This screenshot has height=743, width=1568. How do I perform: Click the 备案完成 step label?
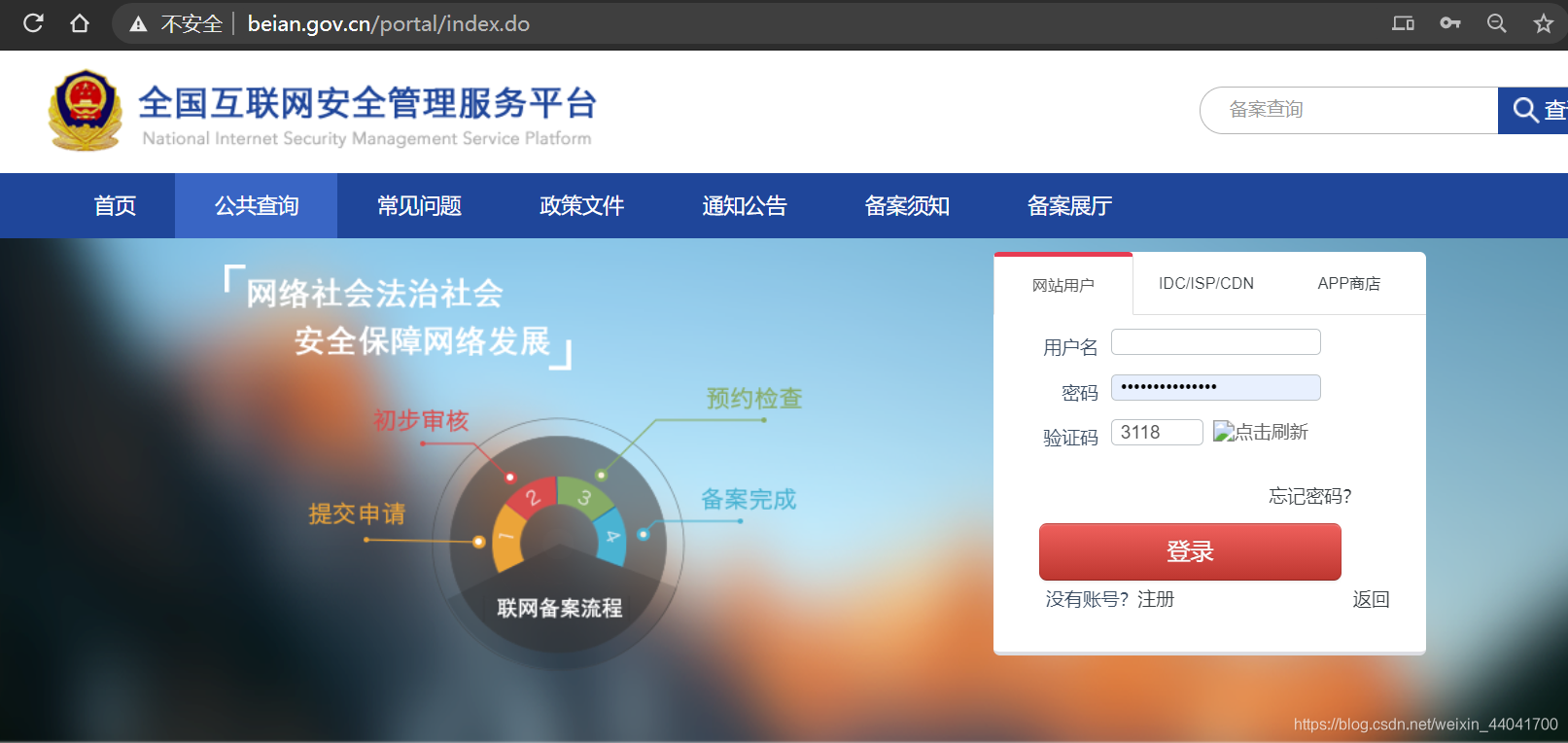click(749, 499)
